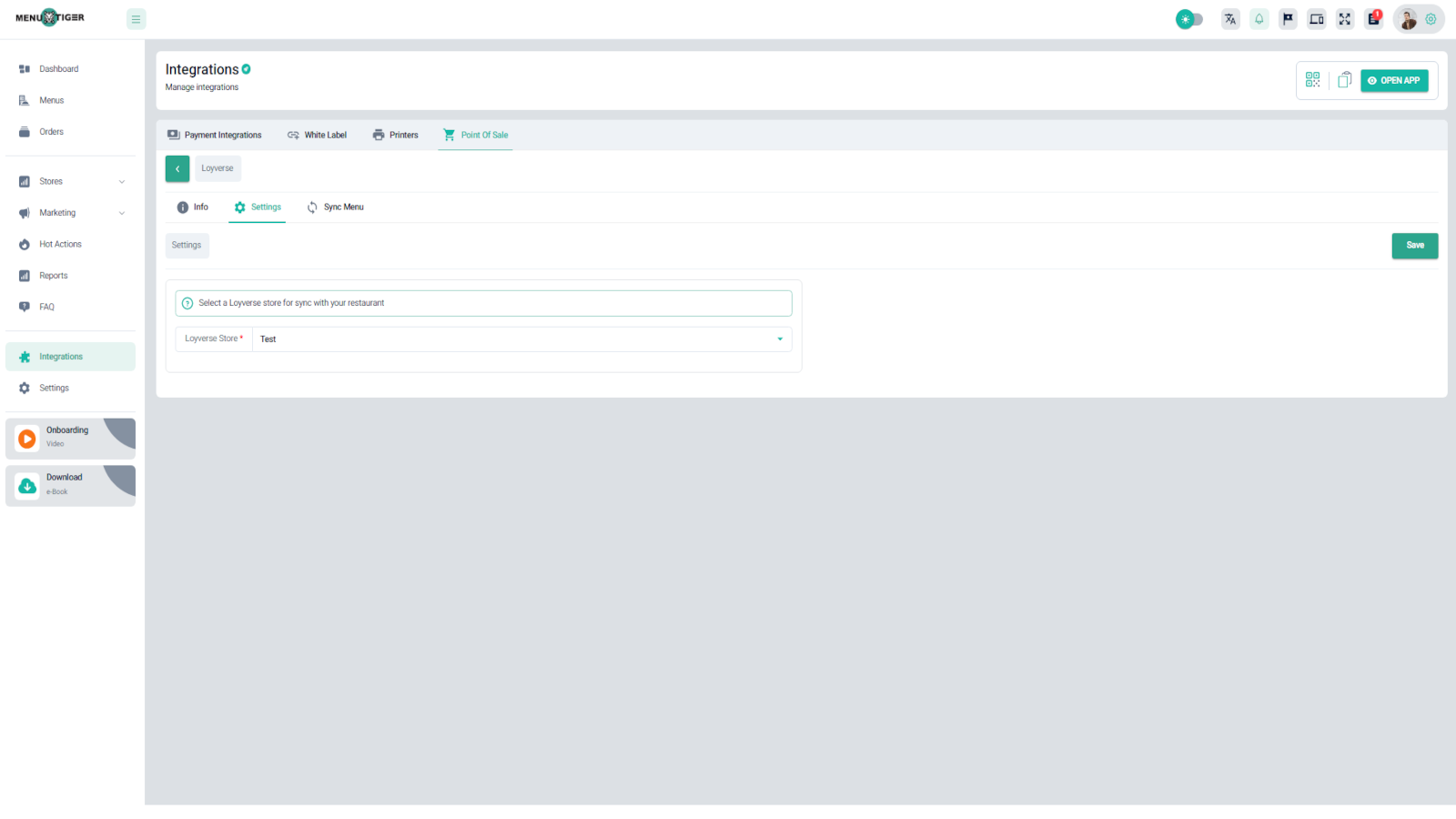The height and width of the screenshot is (819, 1456).
Task: Switch to Payment Integrations tab
Action: [x=215, y=136]
